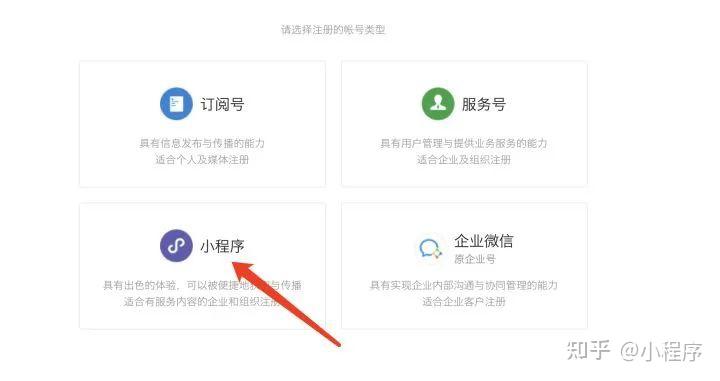Click the 具有用户管理与提供业务服务的能力 description

[x=464, y=143]
